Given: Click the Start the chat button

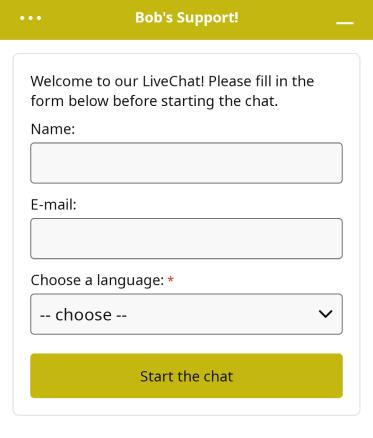Looking at the screenshot, I should 186,376.
